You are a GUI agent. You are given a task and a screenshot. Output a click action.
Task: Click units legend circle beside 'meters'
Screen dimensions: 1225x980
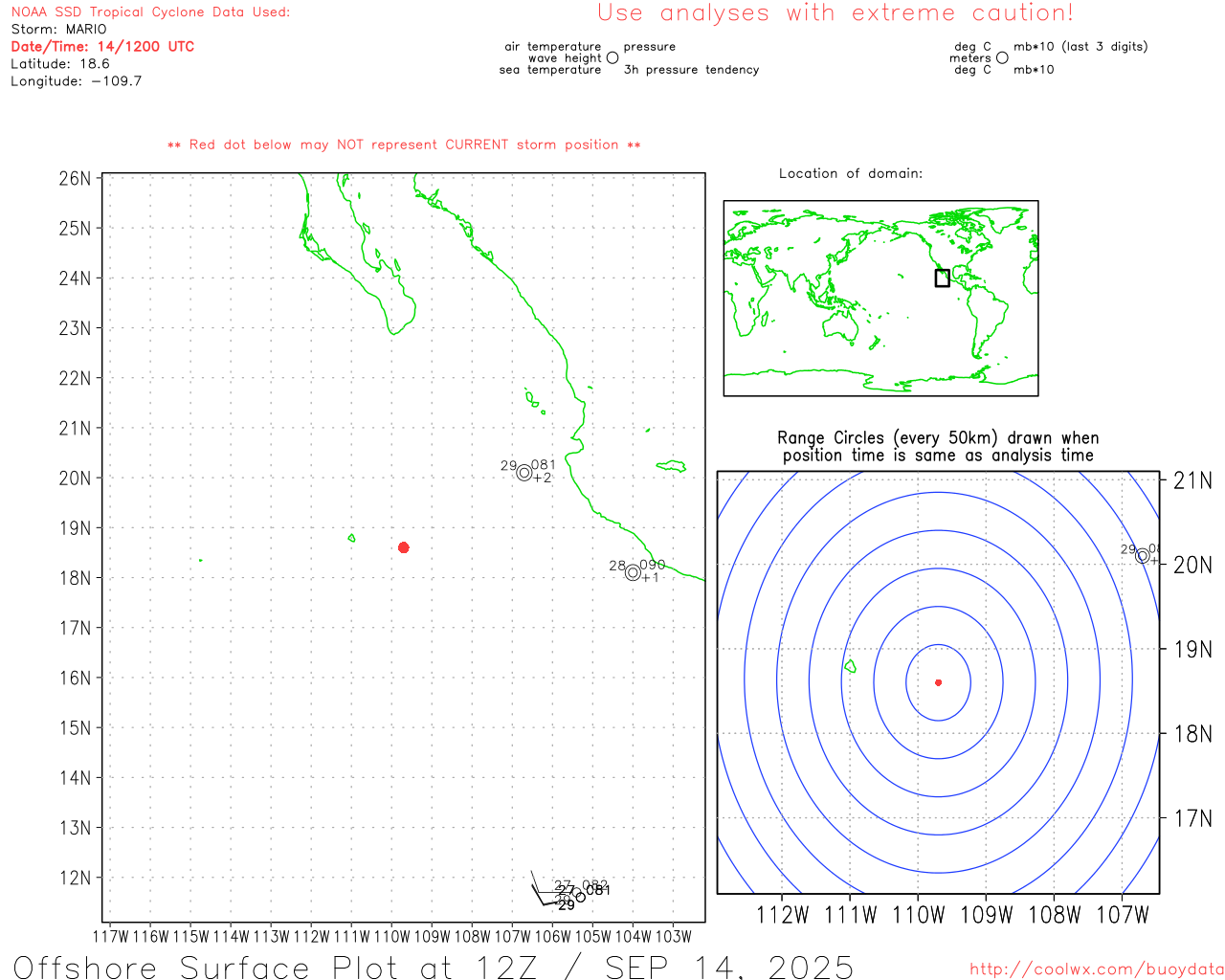pyautogui.click(x=1002, y=57)
